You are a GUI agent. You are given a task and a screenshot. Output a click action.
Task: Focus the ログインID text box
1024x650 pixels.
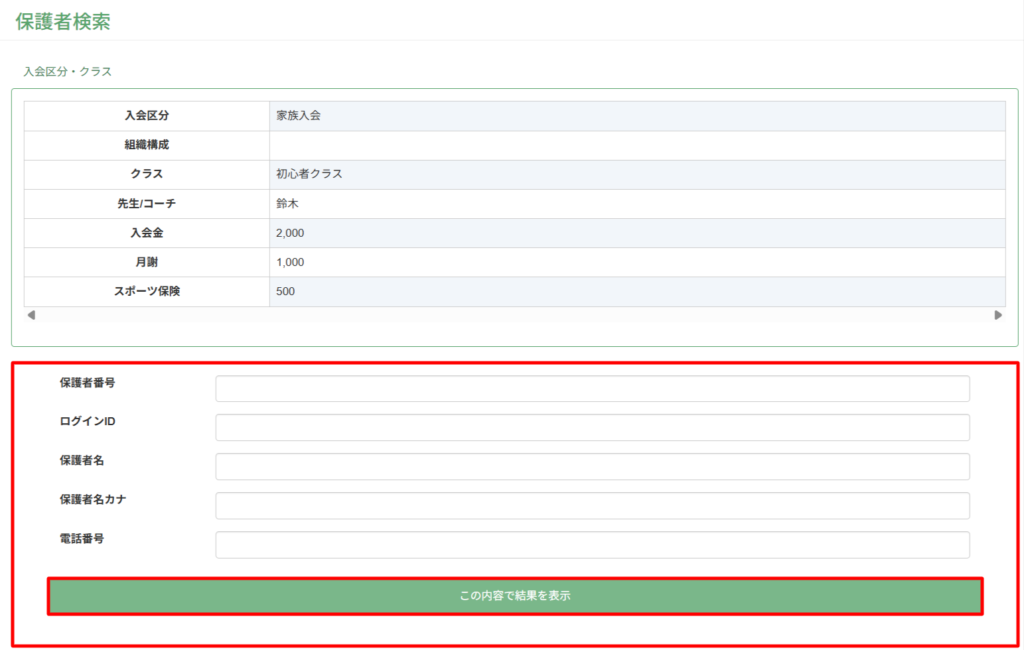coord(592,427)
